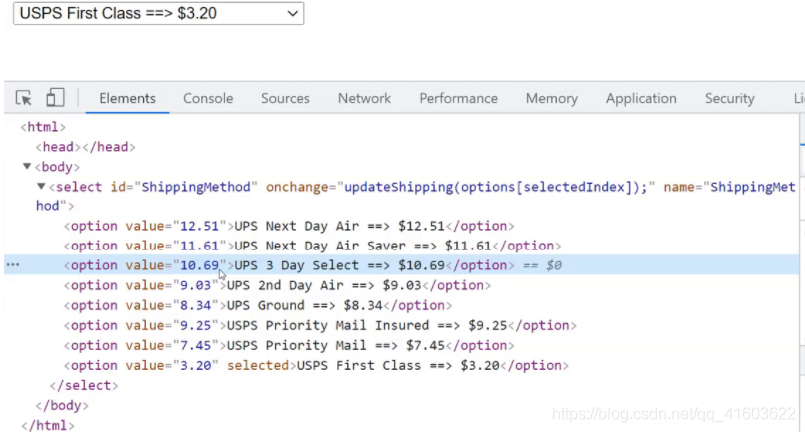This screenshot has height=432, width=805.
Task: Select the USPS Priority Mail Insured option line
Action: click(320, 325)
